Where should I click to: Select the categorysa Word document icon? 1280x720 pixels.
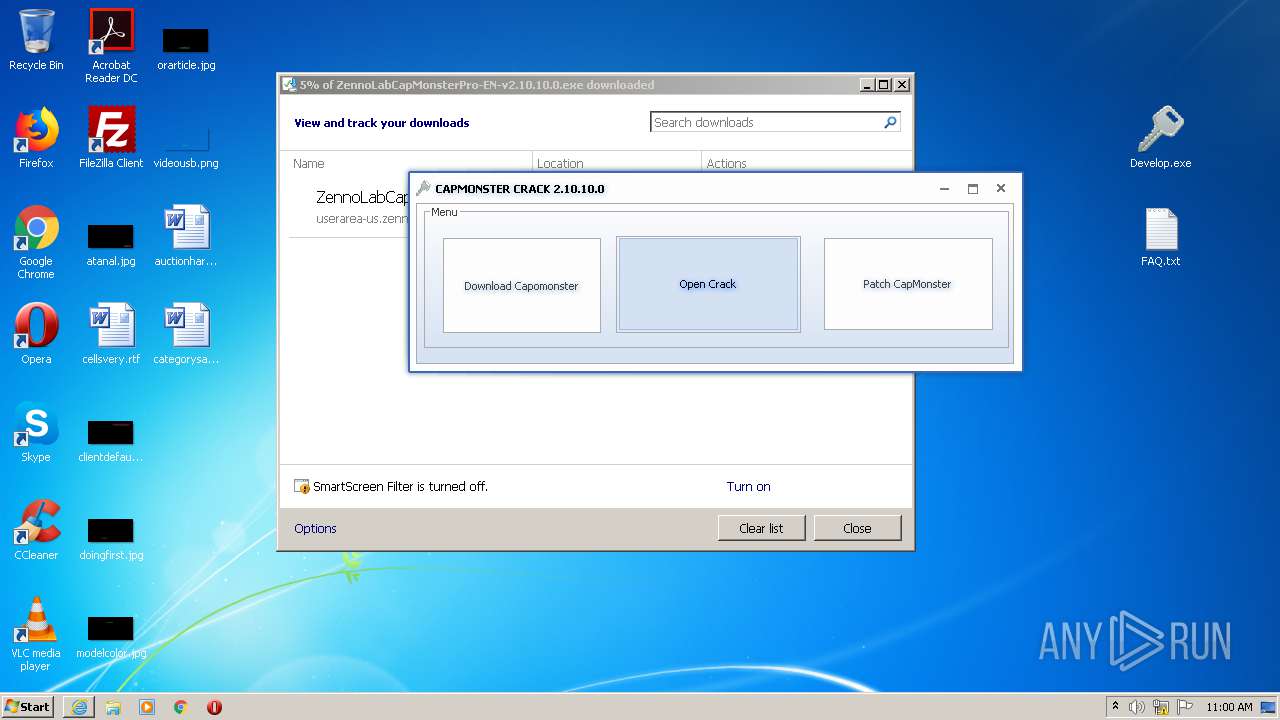186,334
